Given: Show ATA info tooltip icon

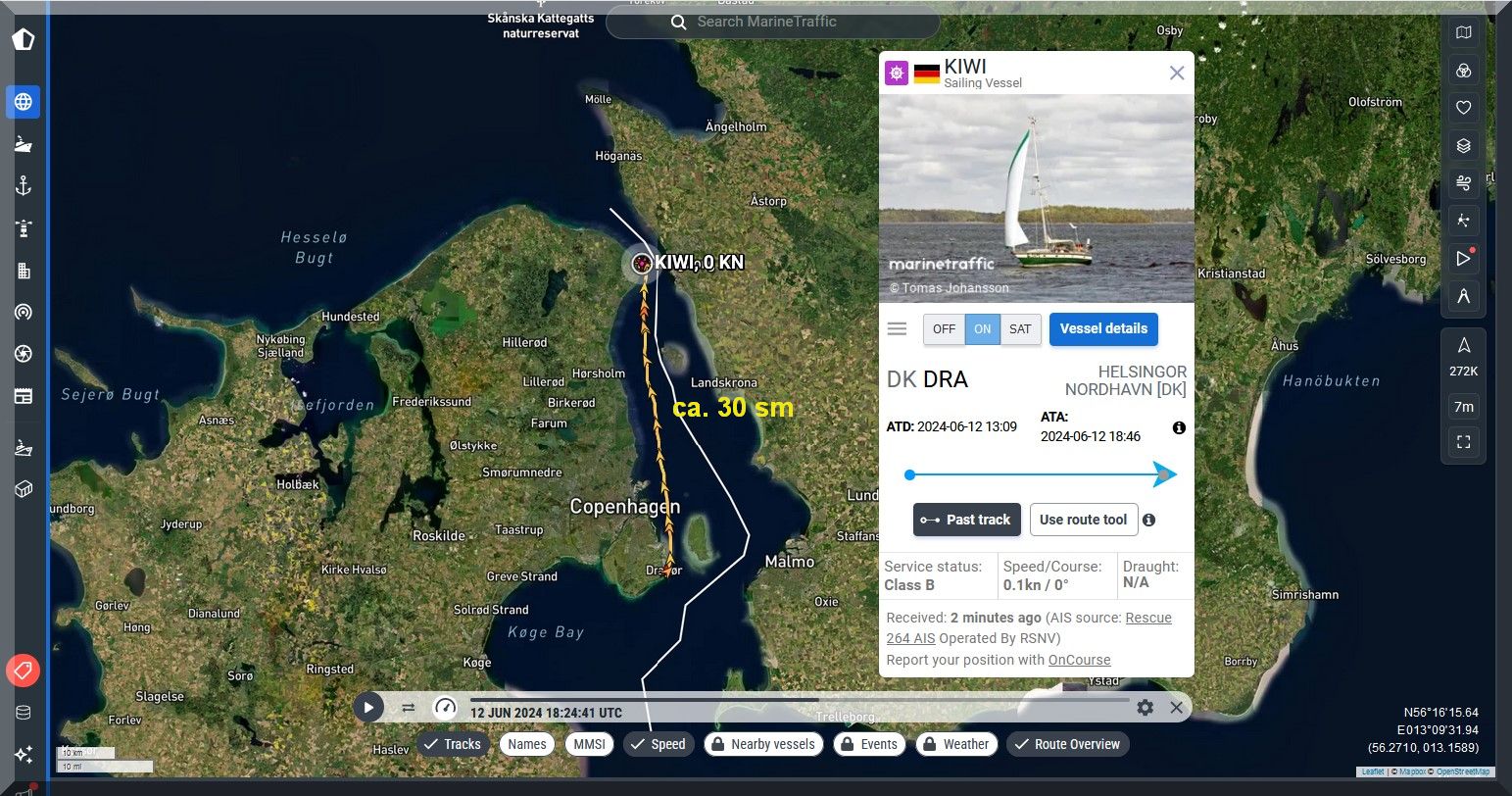Looking at the screenshot, I should click(1179, 428).
